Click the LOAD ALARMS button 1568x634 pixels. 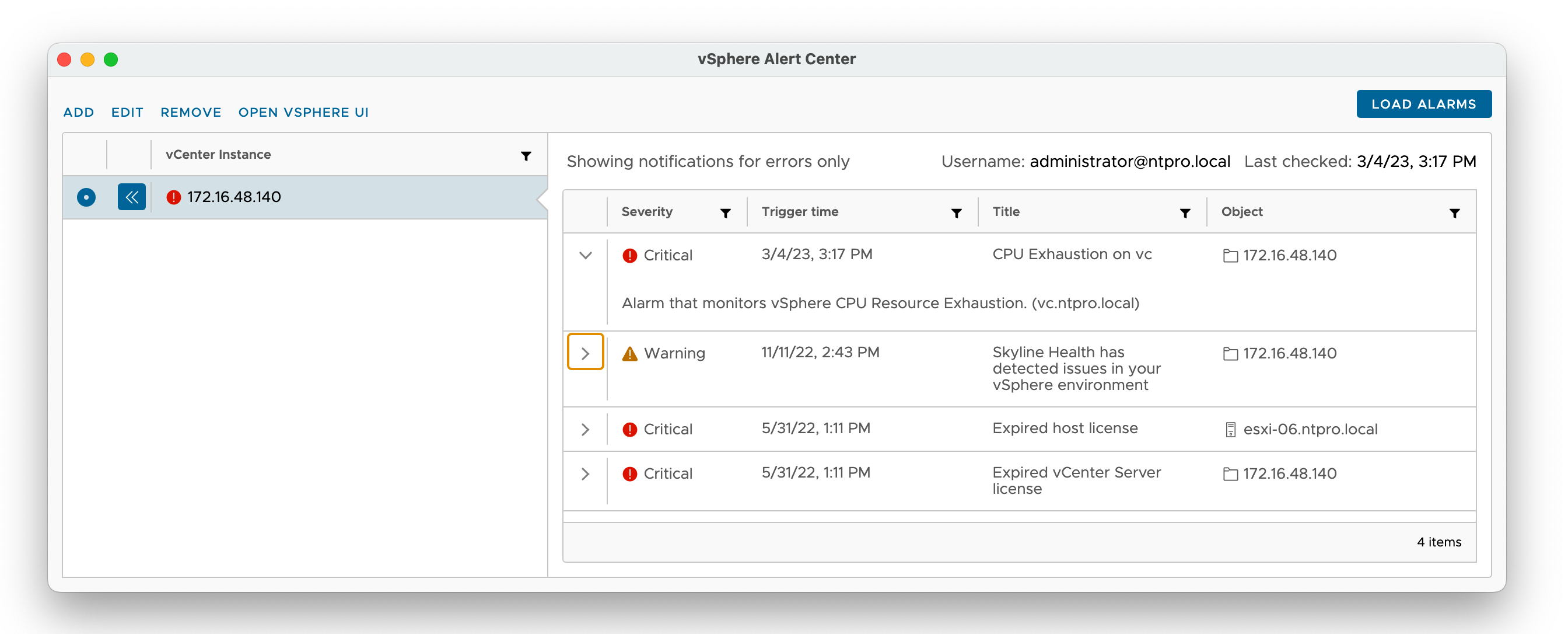1423,103
